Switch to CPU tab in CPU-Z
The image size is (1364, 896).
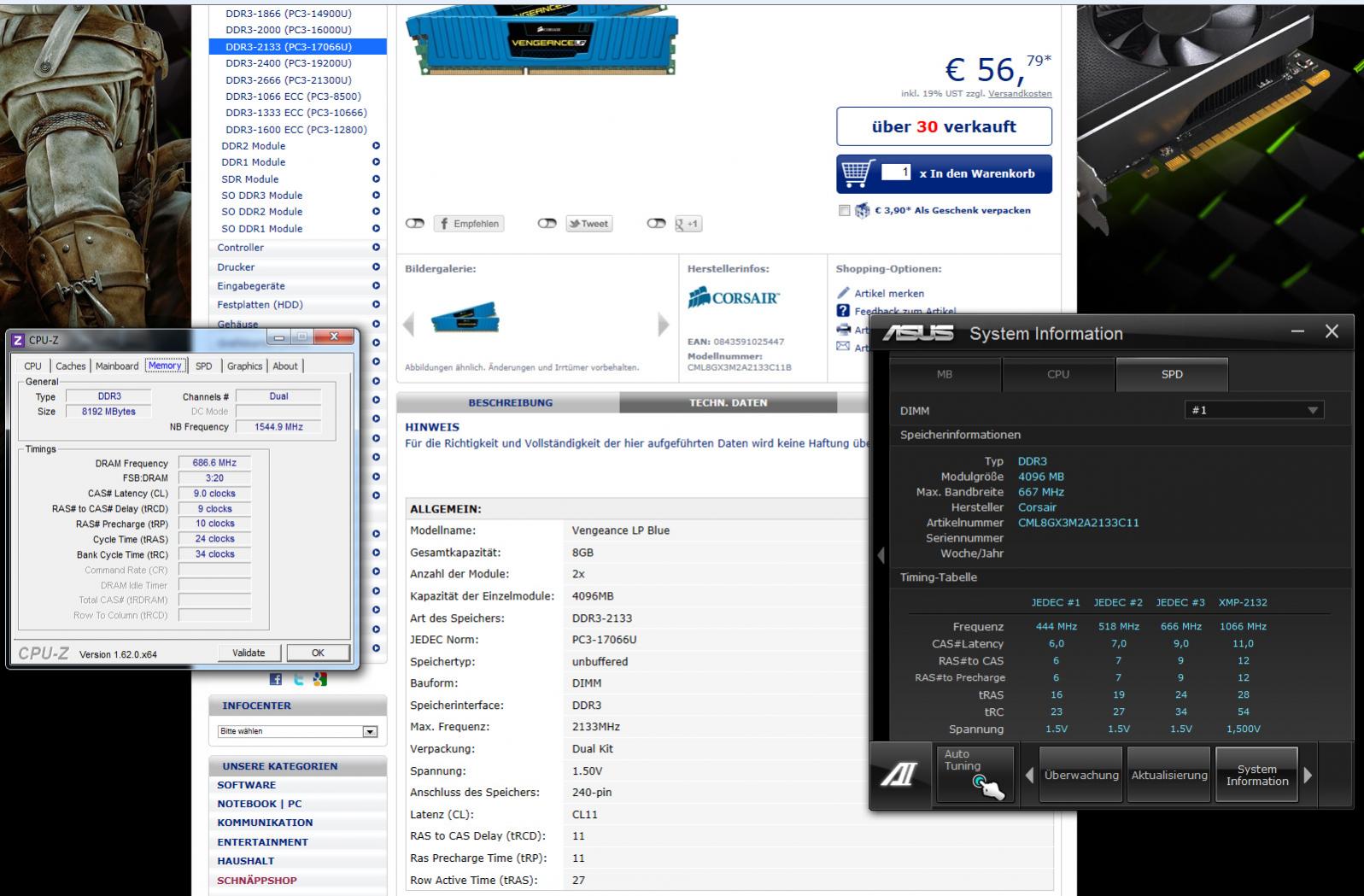(x=32, y=366)
